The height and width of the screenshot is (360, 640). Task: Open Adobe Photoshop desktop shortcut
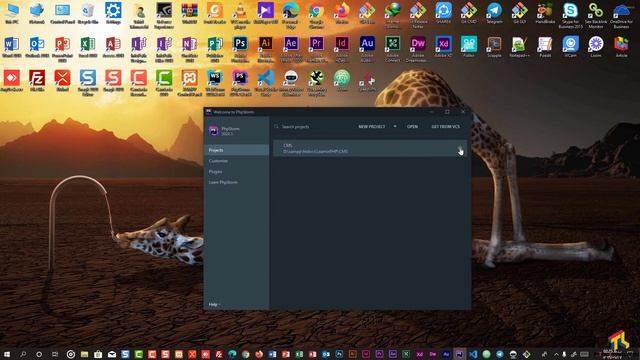tap(240, 49)
